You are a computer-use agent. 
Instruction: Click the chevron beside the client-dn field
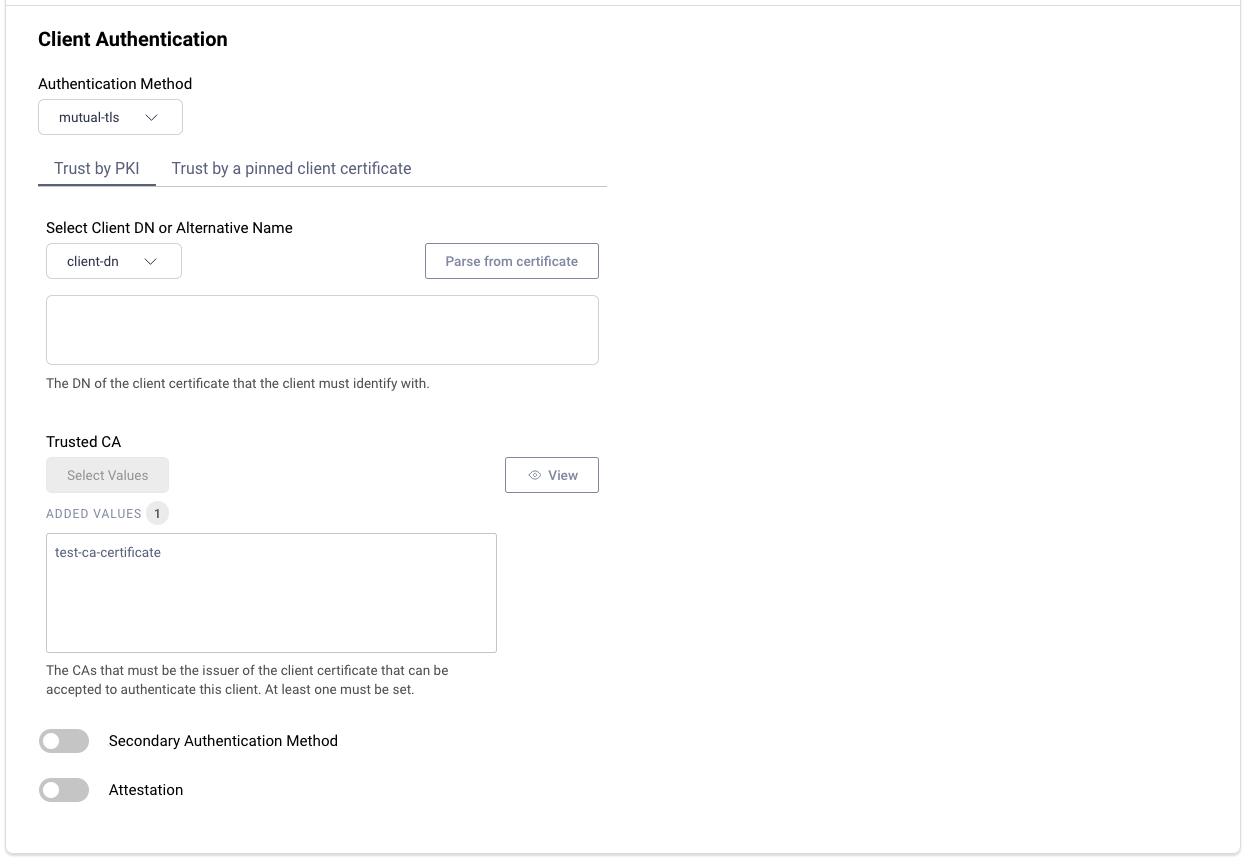(x=152, y=260)
